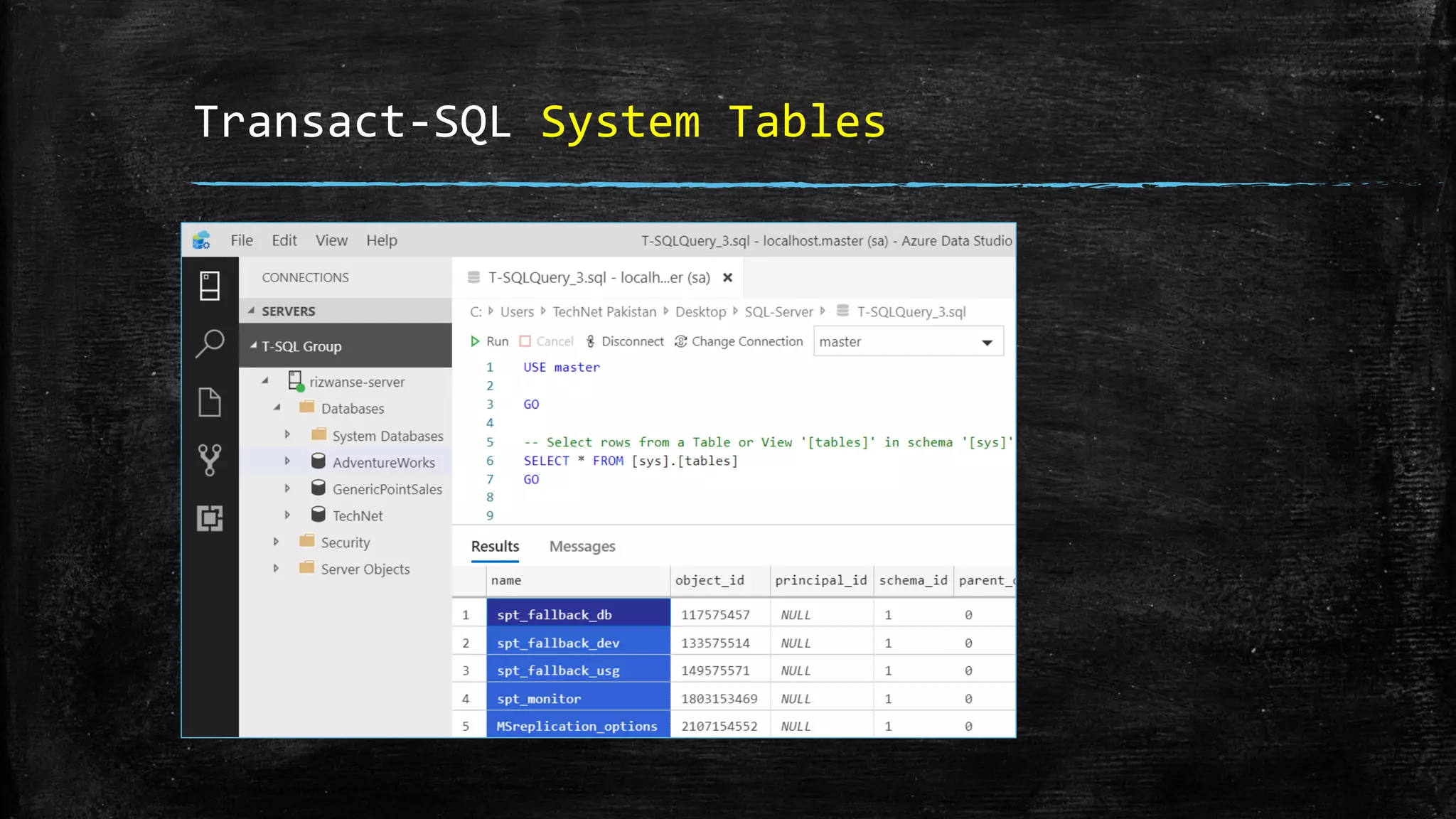Click the Azure Data Studio logo
The height and width of the screenshot is (819, 1456).
click(x=201, y=240)
